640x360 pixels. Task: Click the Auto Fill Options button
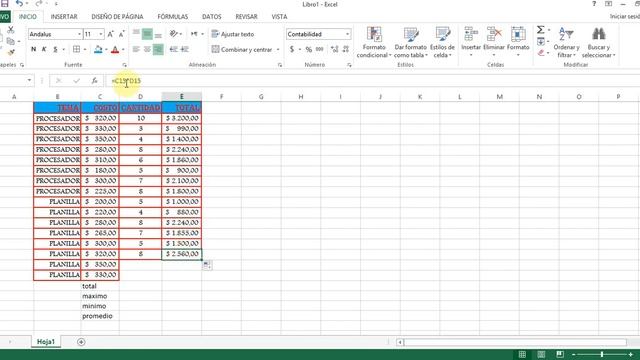(207, 265)
